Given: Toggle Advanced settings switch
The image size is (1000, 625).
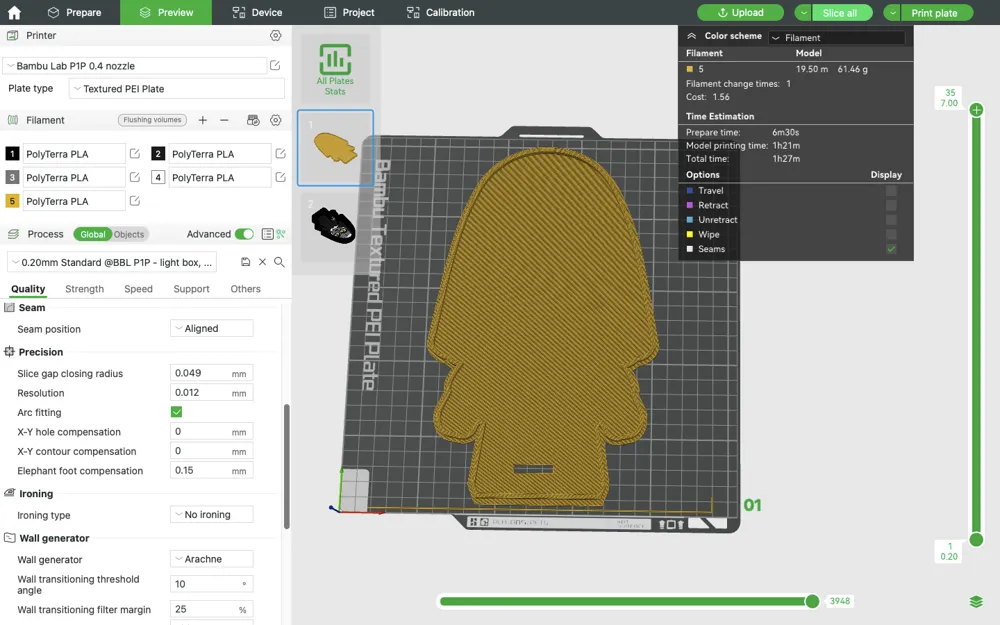Looking at the screenshot, I should 244,234.
